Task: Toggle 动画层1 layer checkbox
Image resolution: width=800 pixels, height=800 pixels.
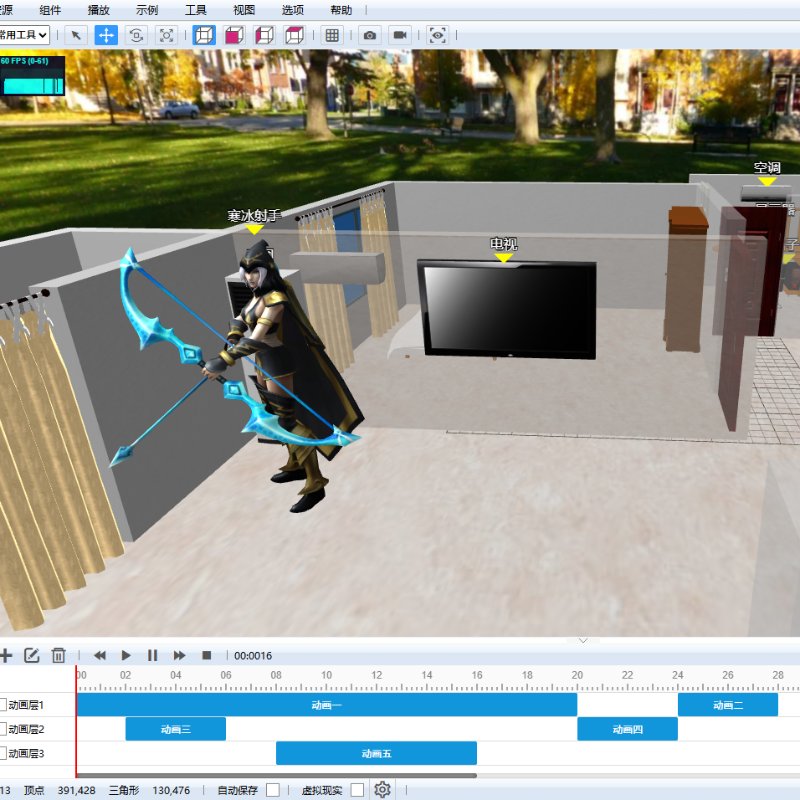Action: click(x=3, y=705)
